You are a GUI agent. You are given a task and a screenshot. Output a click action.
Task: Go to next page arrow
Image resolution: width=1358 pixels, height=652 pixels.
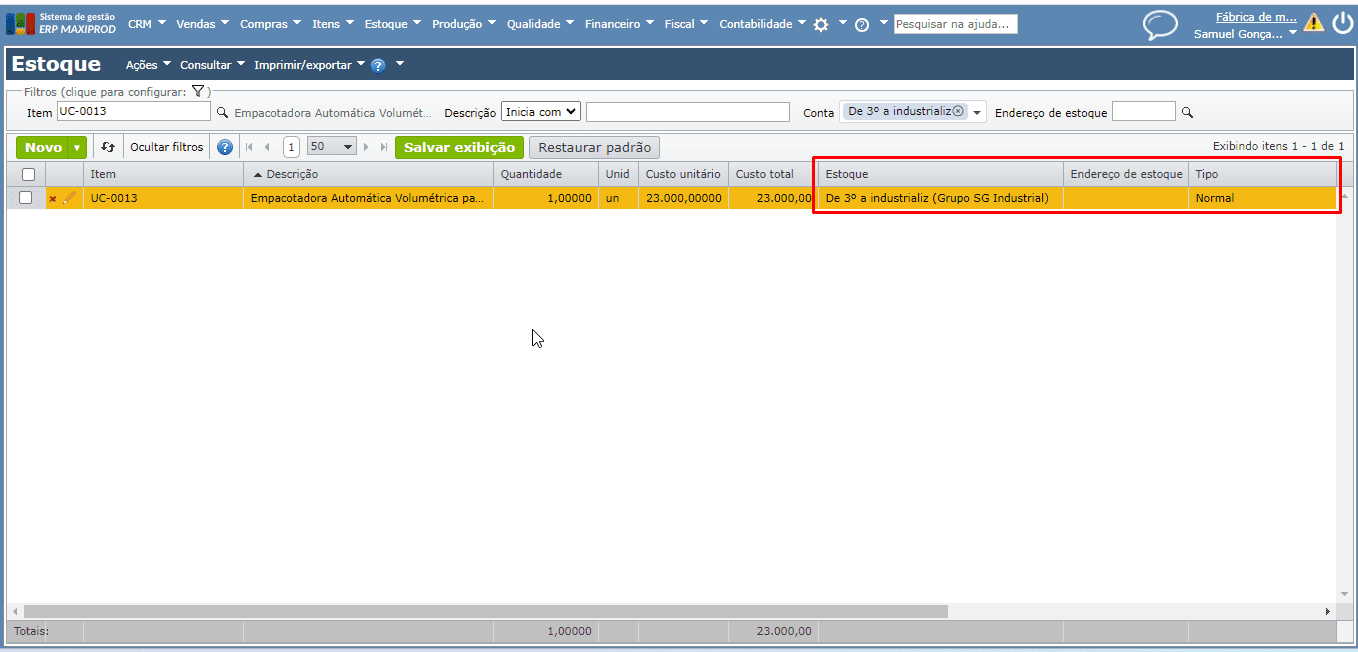[x=367, y=147]
